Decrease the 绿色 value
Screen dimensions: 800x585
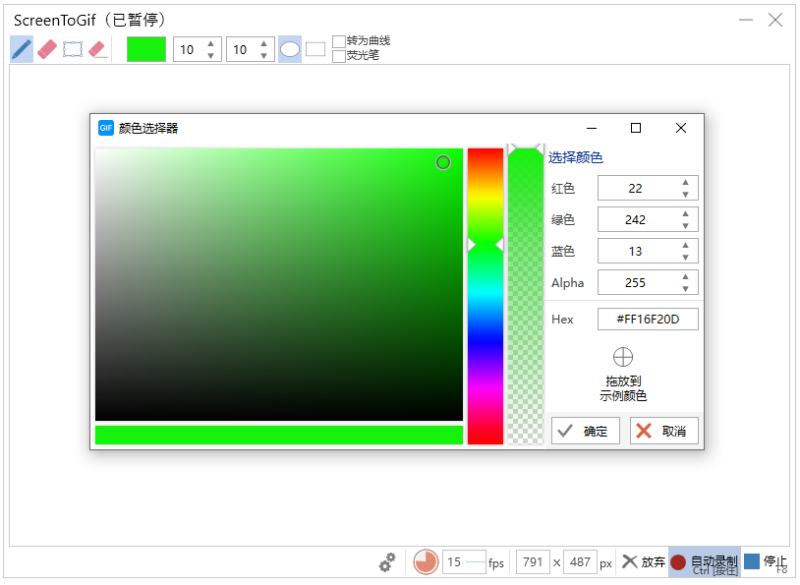pos(685,226)
